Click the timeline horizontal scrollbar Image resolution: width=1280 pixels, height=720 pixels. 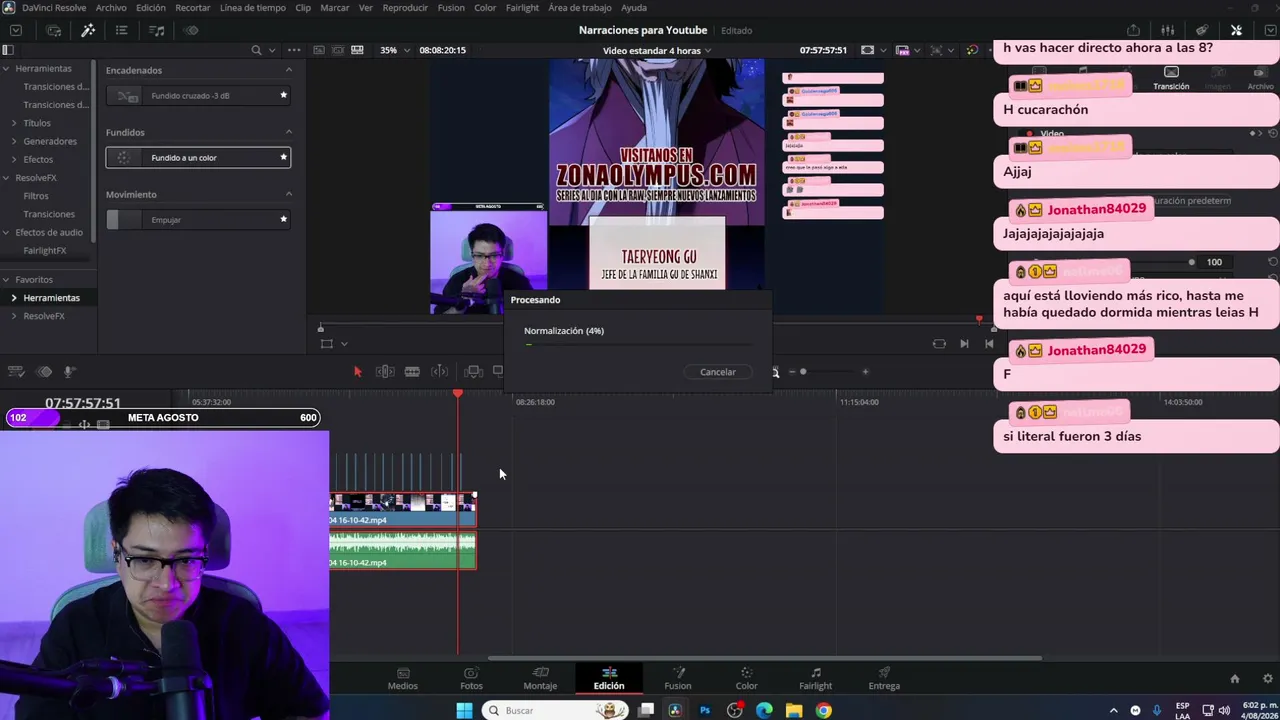(x=765, y=658)
